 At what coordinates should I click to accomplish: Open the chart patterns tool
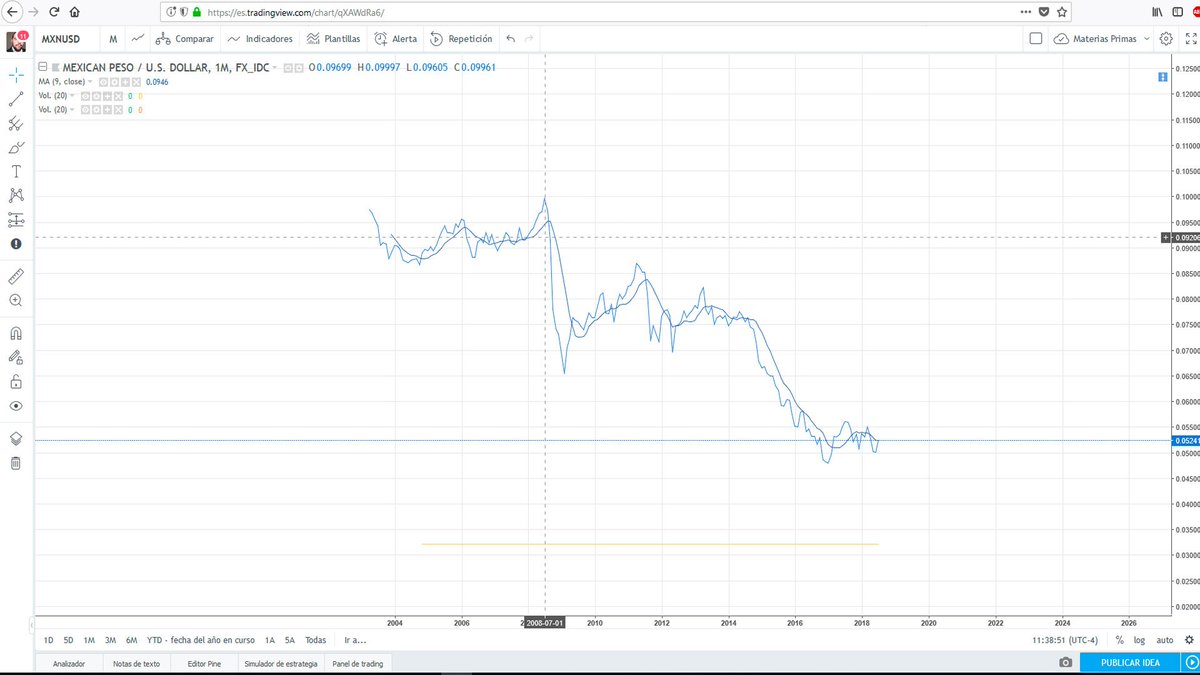tap(16, 195)
